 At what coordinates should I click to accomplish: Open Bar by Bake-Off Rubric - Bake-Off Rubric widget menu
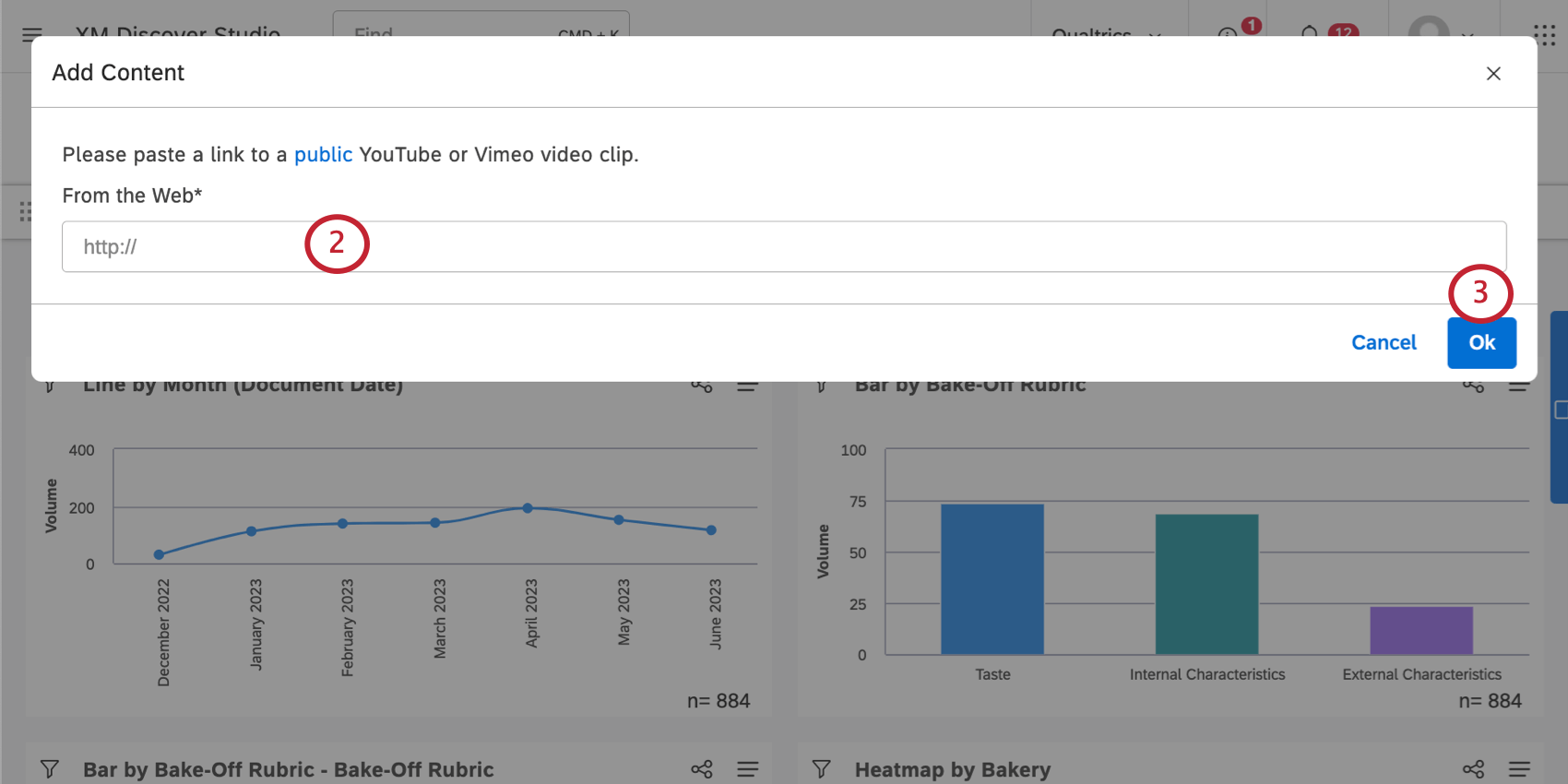coord(748,769)
